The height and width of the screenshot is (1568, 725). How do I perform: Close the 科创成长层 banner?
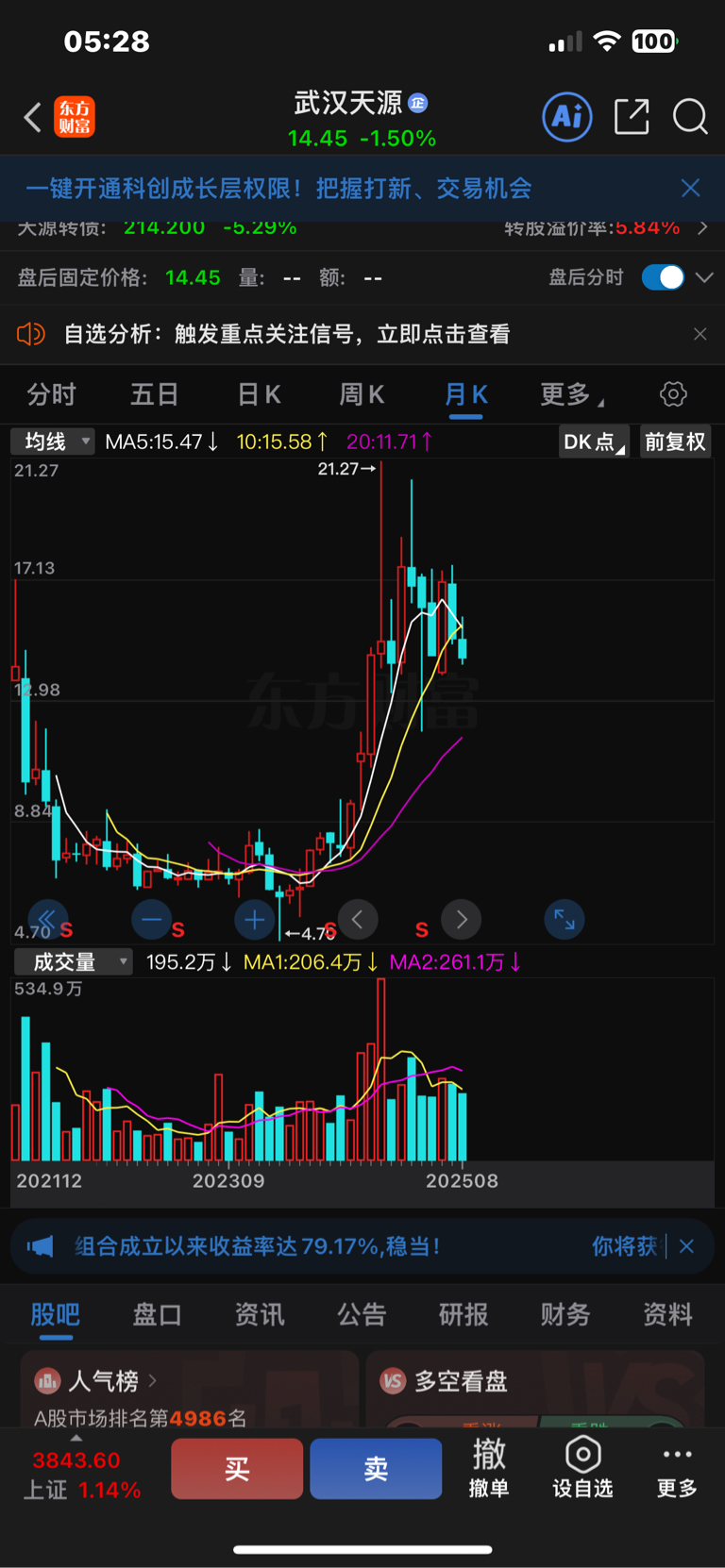(x=691, y=188)
